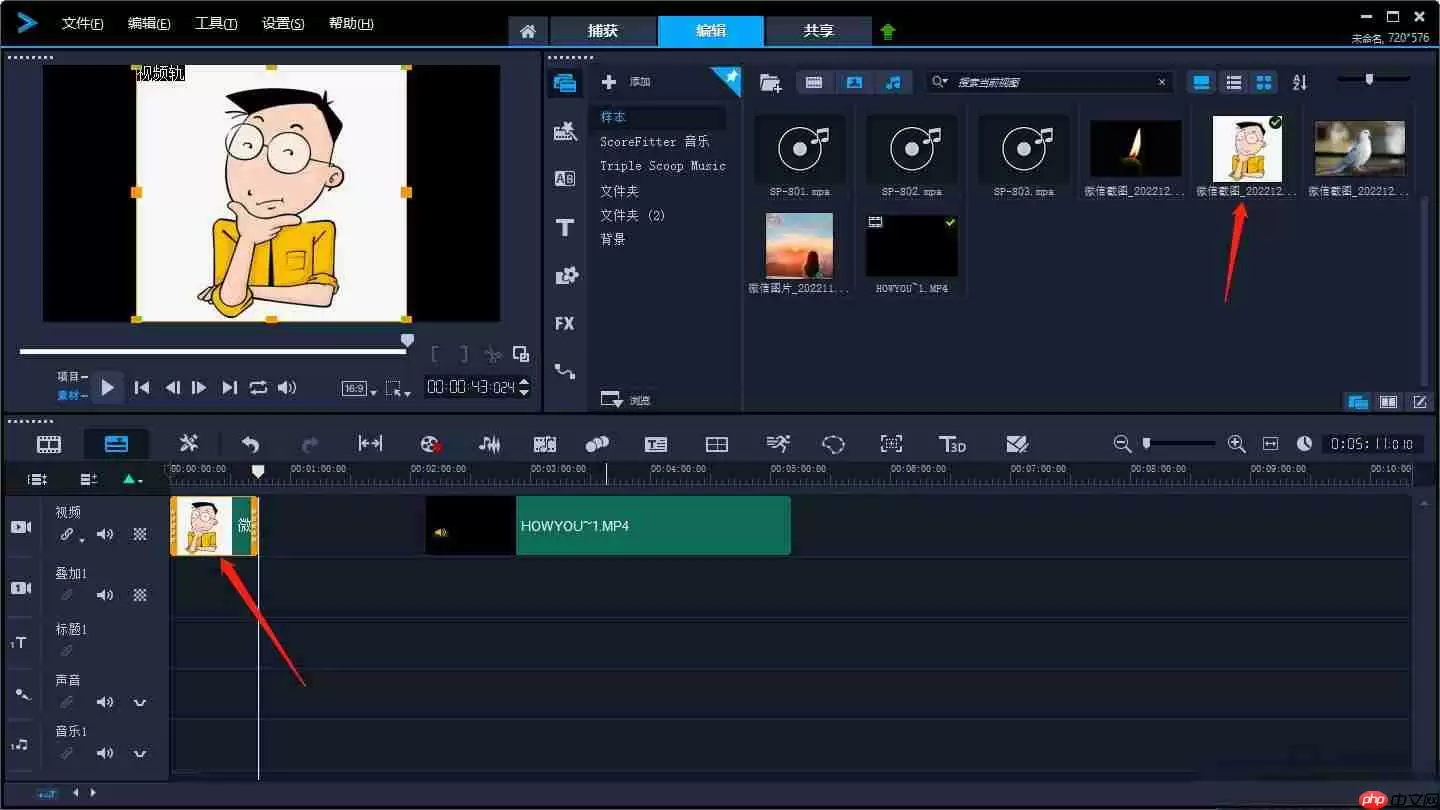Open the Title (T) library panel

tap(565, 228)
